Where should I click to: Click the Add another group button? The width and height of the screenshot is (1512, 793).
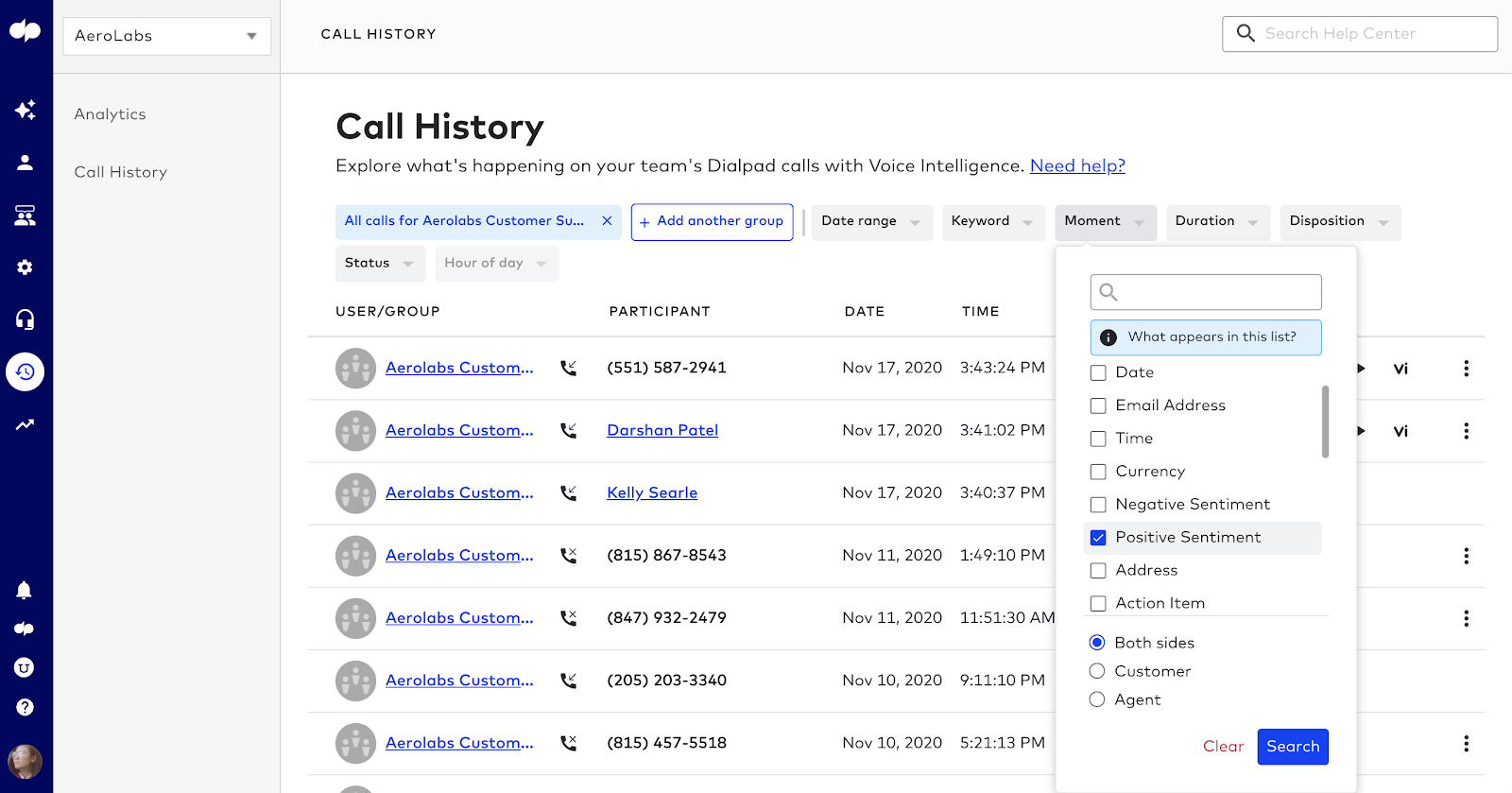712,222
